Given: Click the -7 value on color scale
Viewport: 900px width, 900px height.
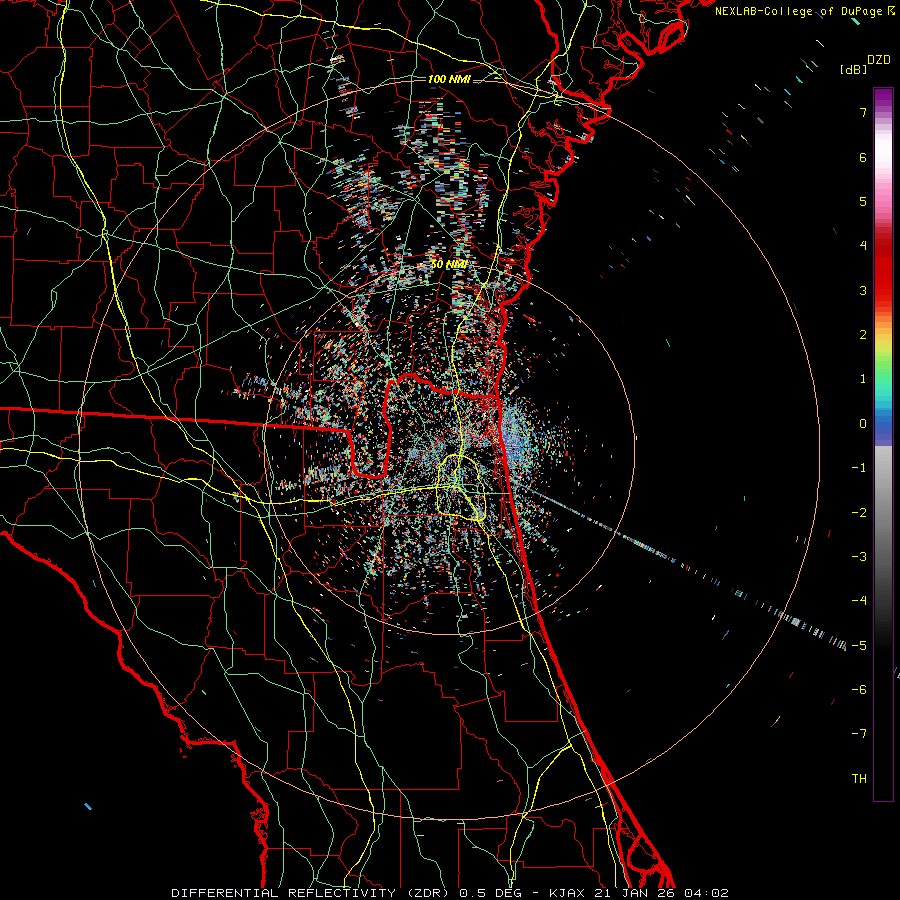Looking at the screenshot, I should coord(859,734).
